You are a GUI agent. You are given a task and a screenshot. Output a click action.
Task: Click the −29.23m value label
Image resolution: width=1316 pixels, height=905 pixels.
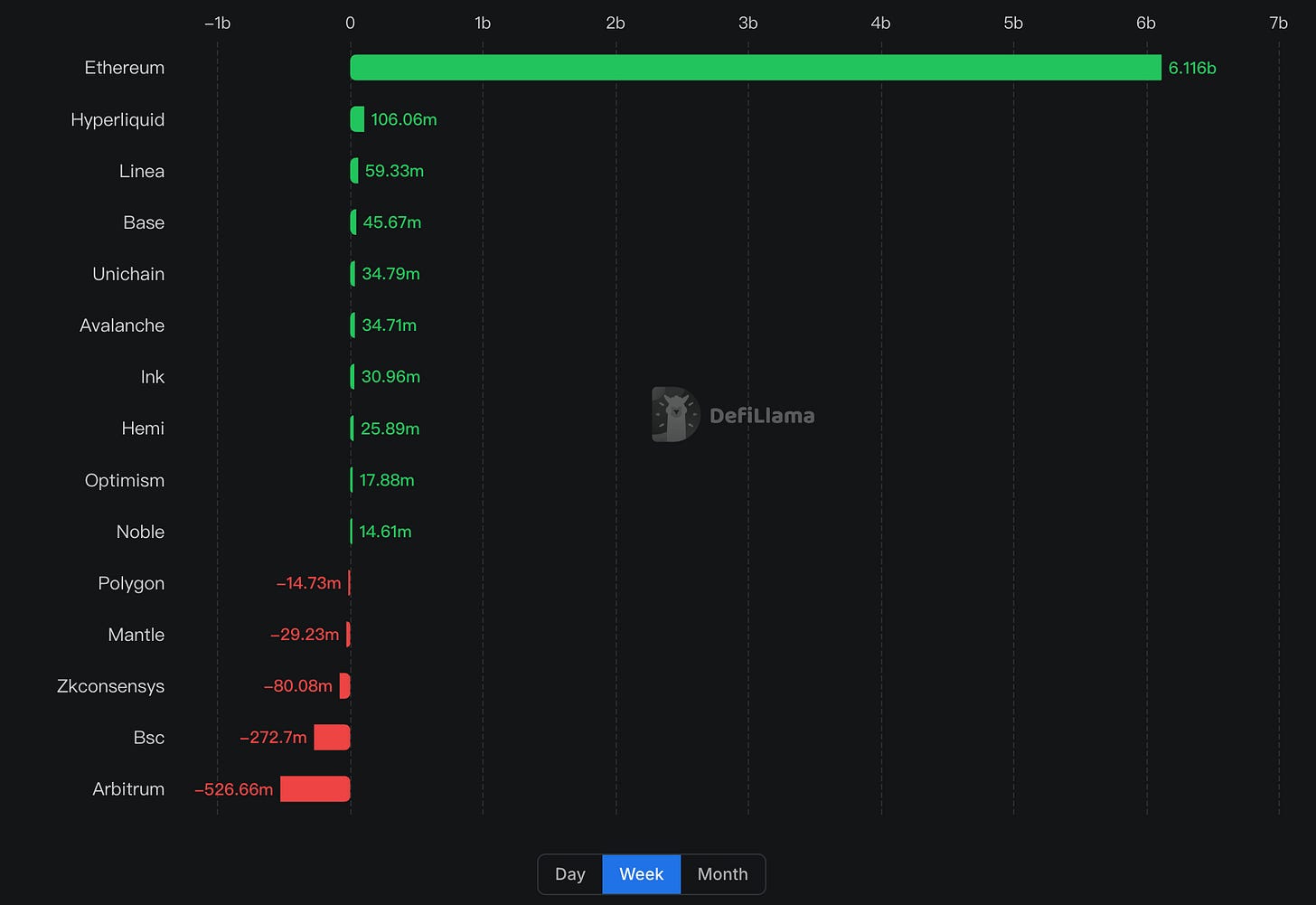point(305,635)
